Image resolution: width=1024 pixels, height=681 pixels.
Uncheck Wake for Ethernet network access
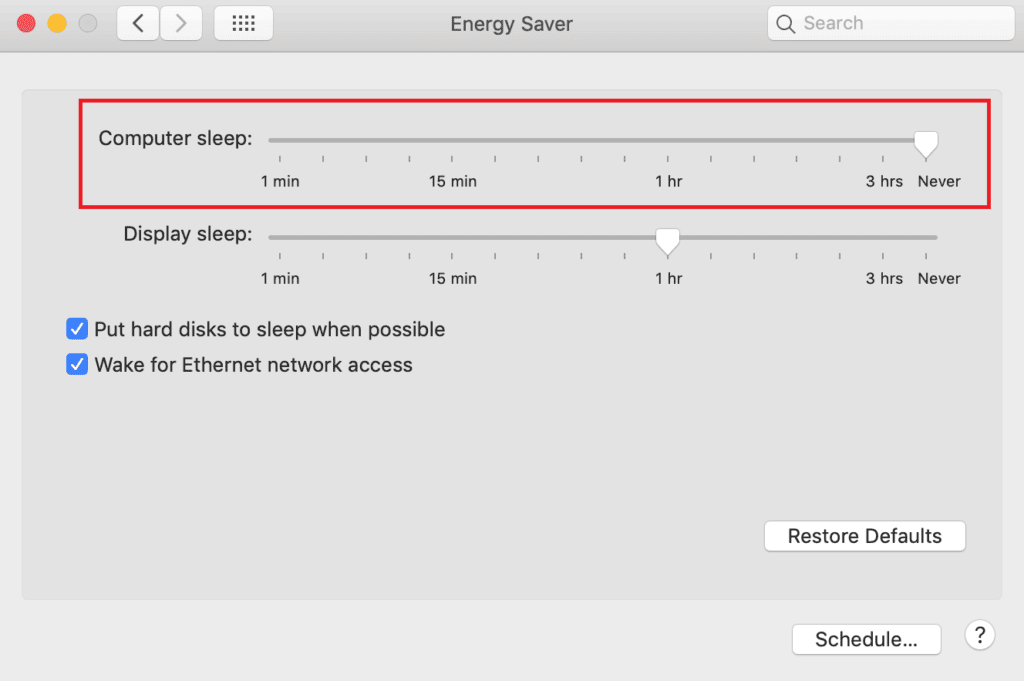[x=77, y=364]
